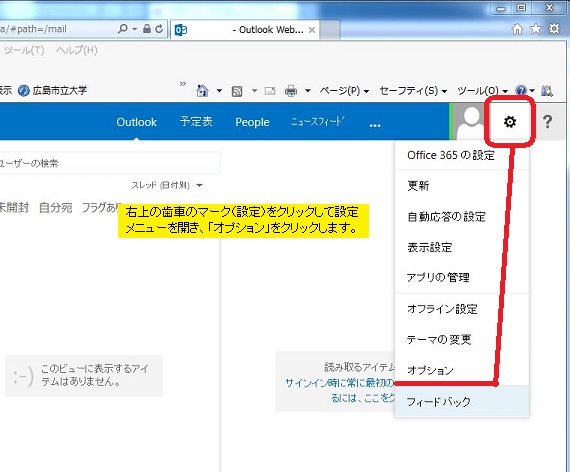Open the ページ(P) dropdown menu

click(x=344, y=91)
